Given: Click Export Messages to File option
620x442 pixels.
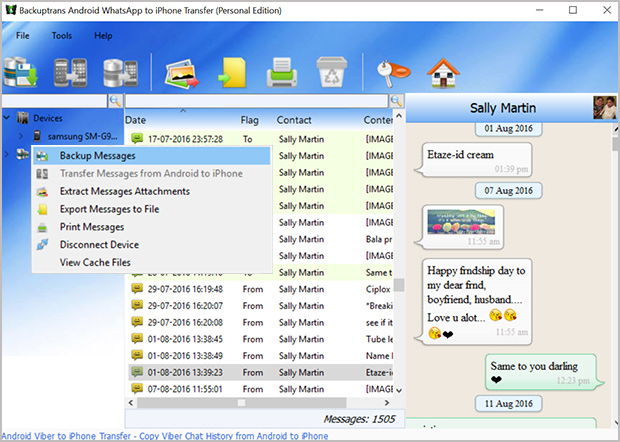Looking at the screenshot, I should click(x=109, y=209).
